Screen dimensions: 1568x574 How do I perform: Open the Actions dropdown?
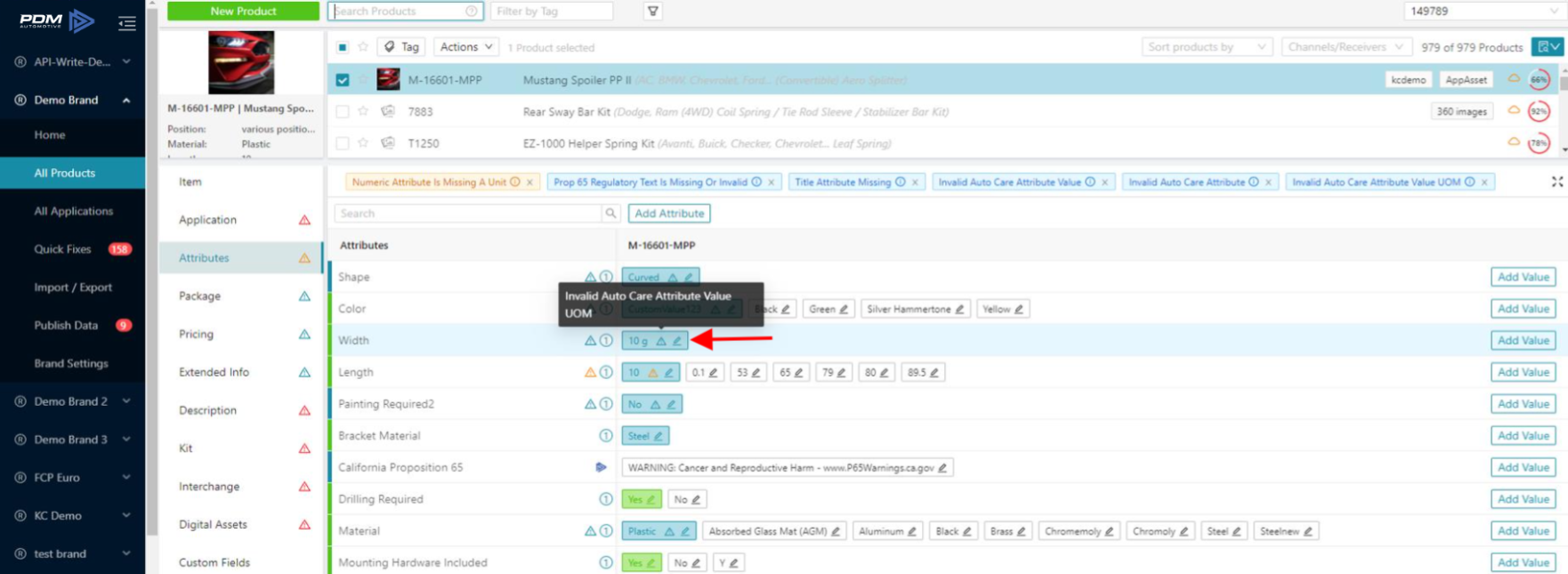466,47
